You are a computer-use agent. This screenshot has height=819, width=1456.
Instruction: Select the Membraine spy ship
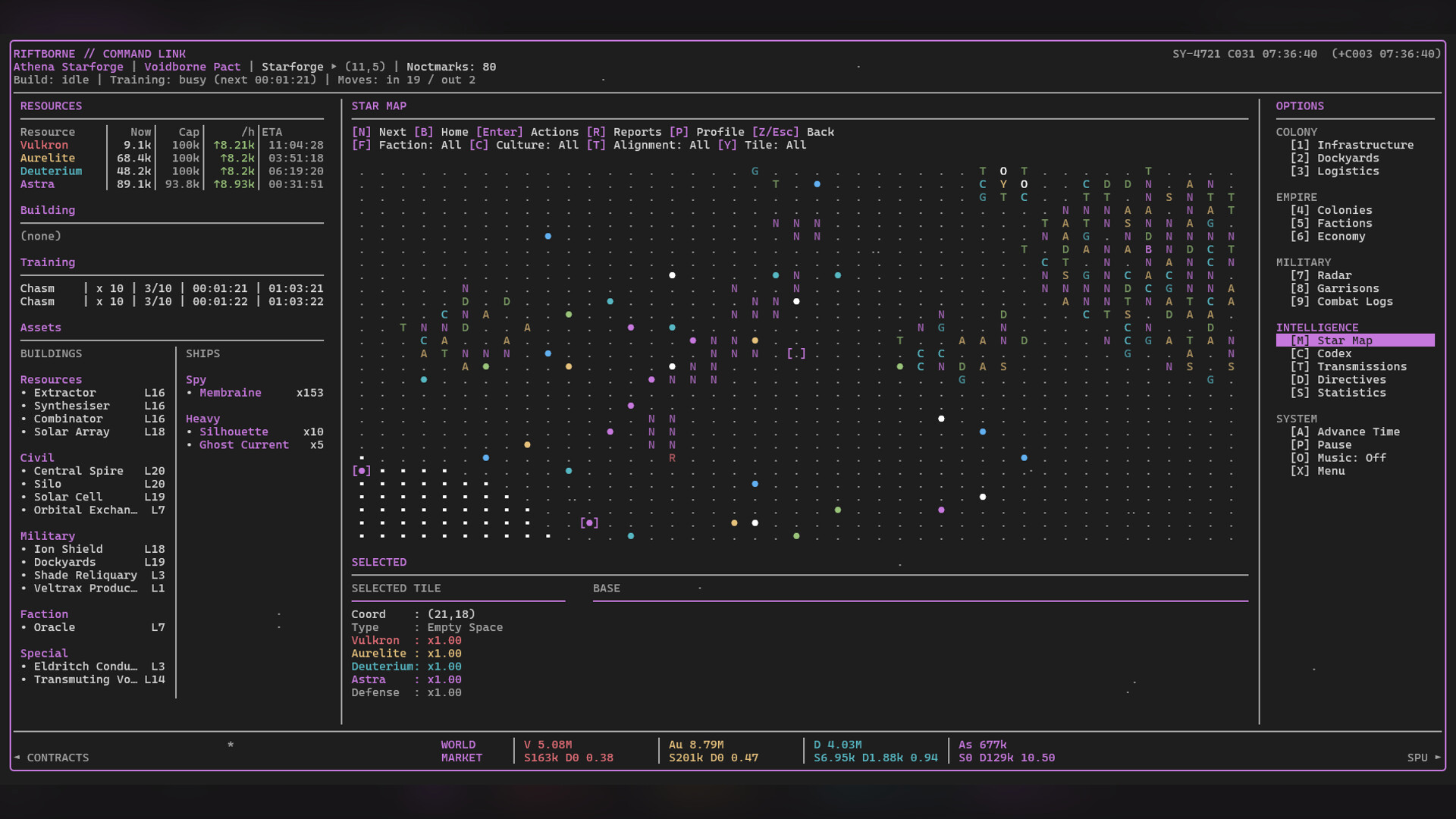(255, 393)
